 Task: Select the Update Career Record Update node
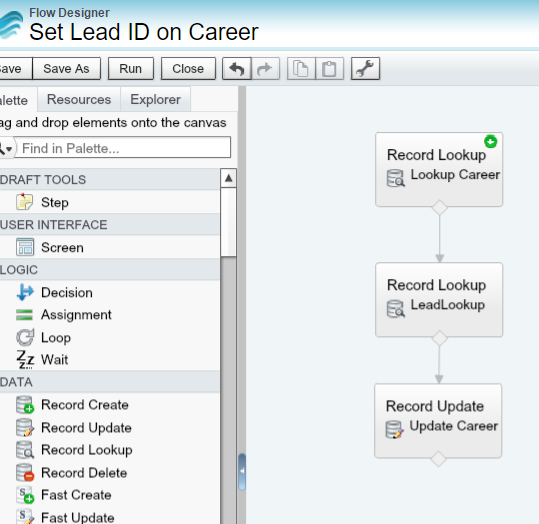[x=438, y=421]
